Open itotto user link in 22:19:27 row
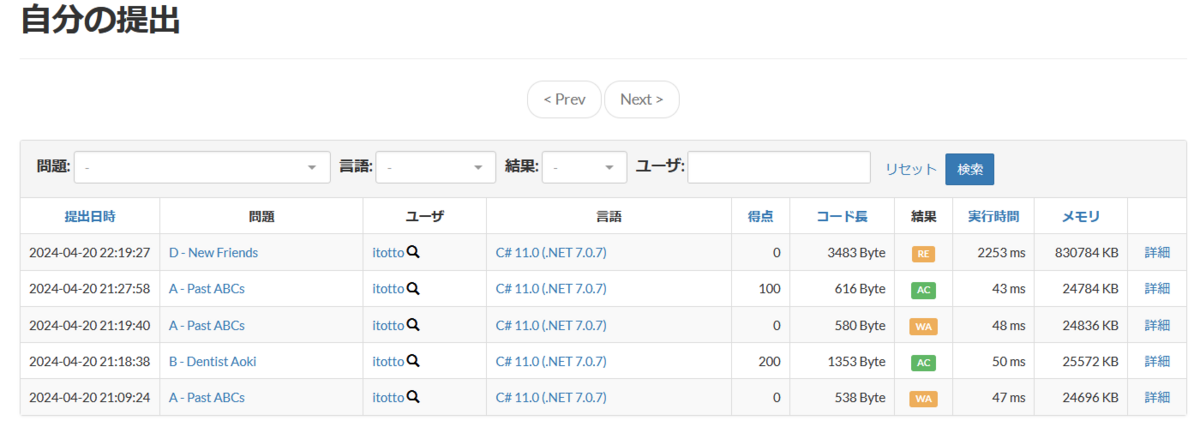The height and width of the screenshot is (427, 1200). pos(388,253)
